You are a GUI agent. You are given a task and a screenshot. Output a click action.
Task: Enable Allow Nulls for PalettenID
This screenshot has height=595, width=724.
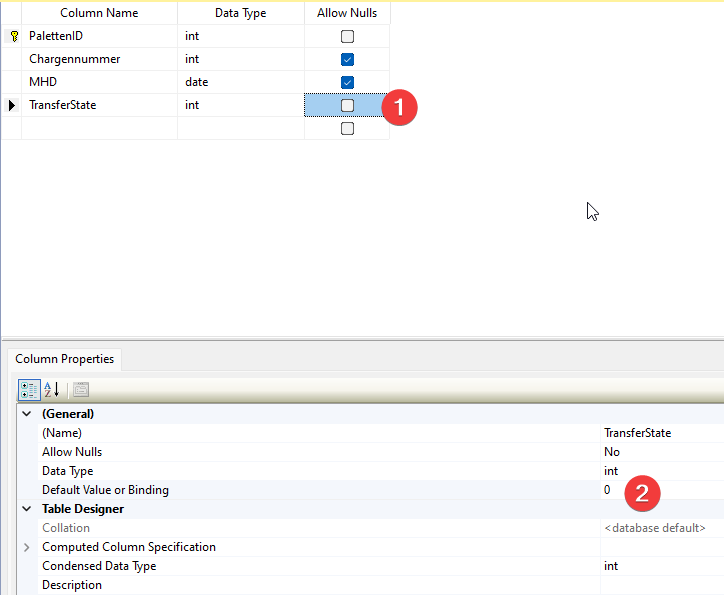[x=347, y=36]
